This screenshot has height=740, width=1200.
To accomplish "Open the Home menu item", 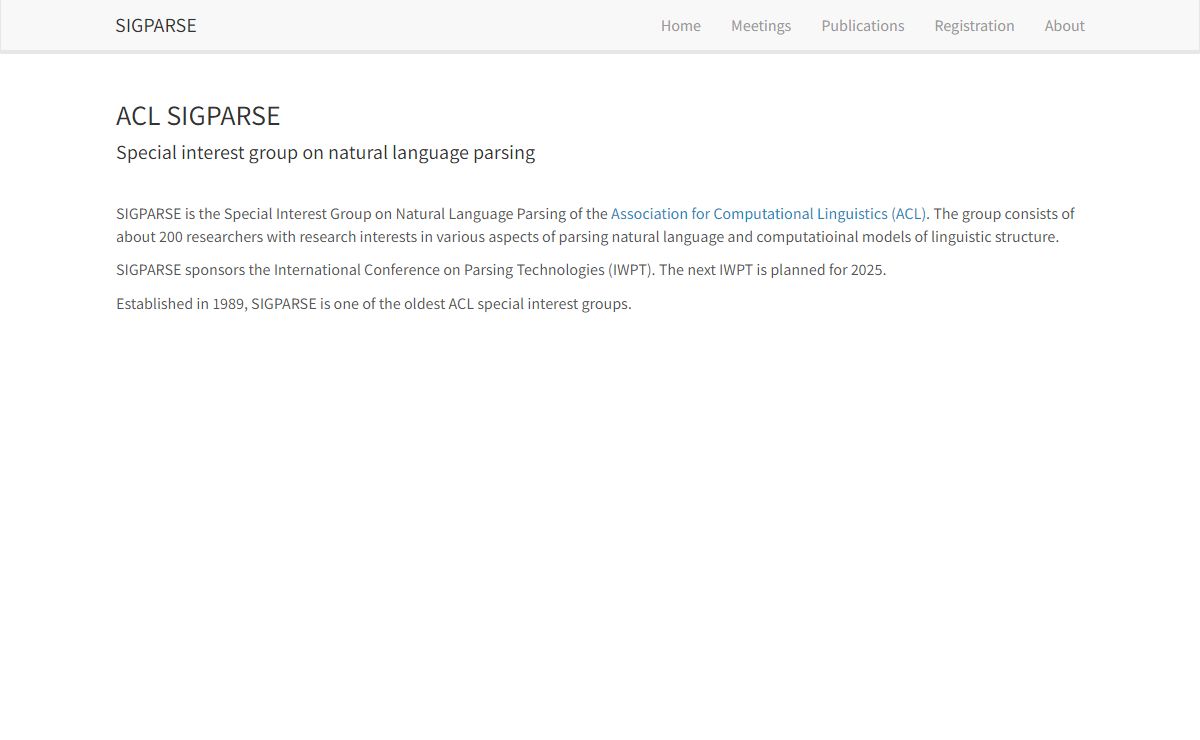I will click(x=681, y=26).
